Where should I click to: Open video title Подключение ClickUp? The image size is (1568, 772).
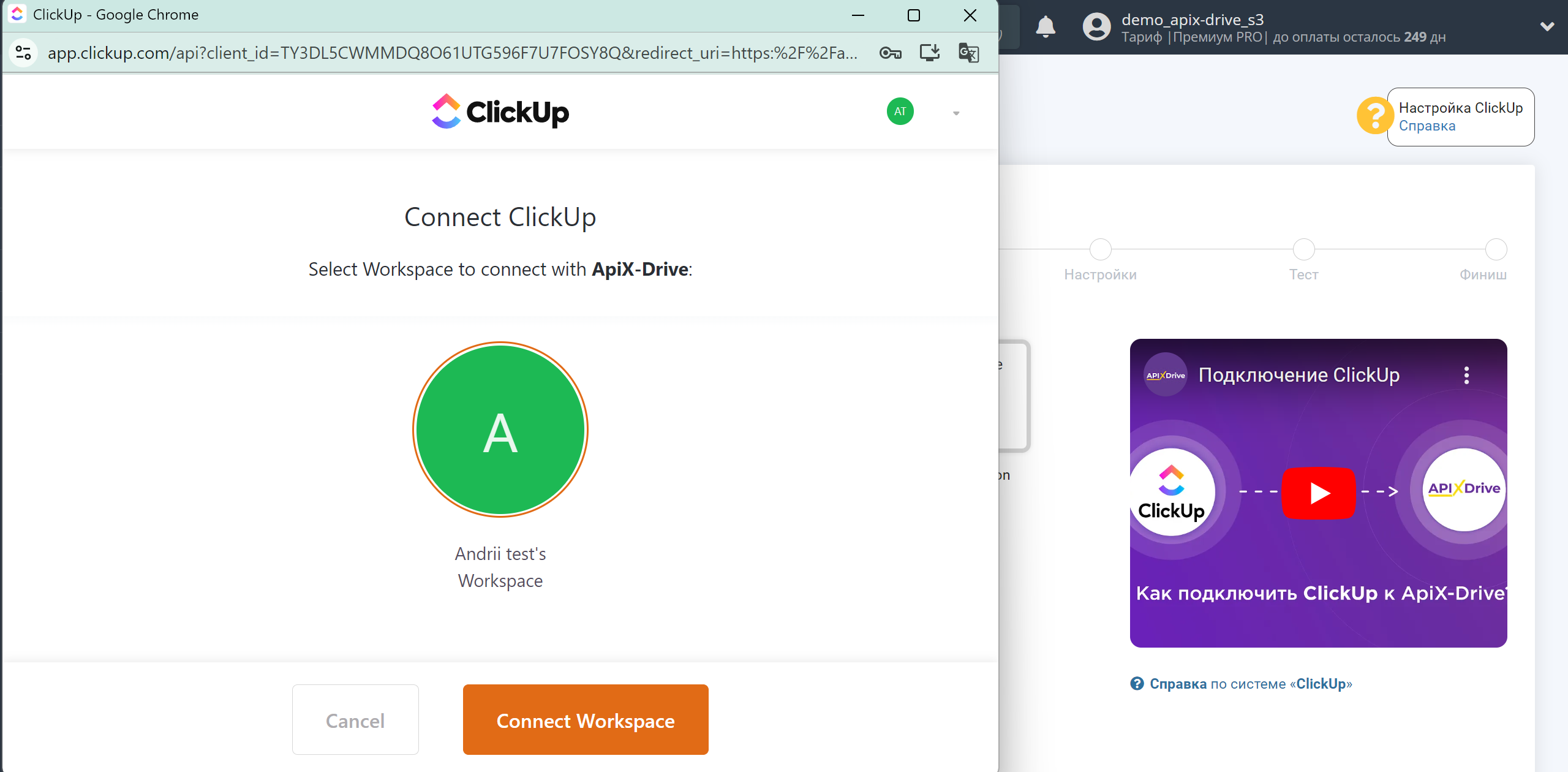coord(1299,375)
